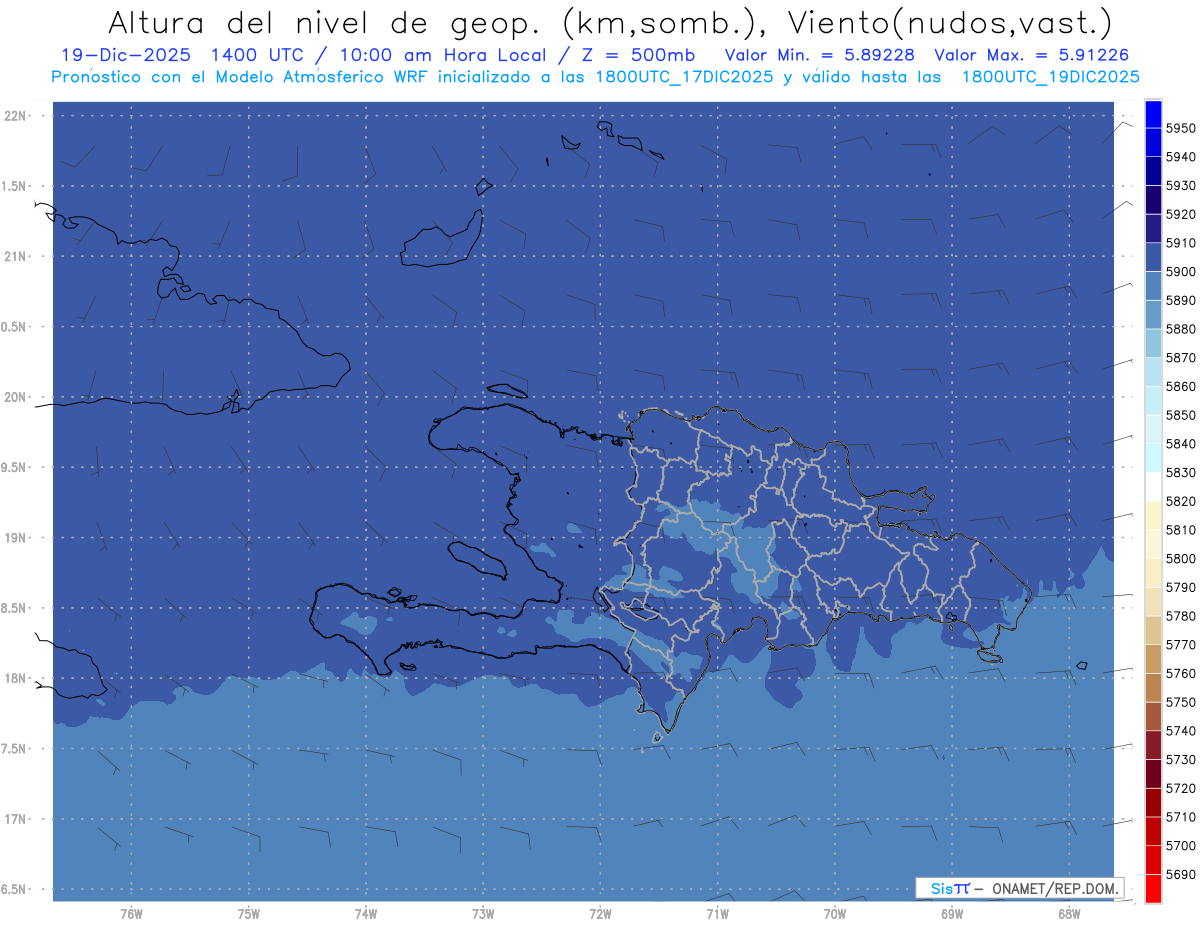The width and height of the screenshot is (1200, 927).
Task: Pick the legend swatch between 5890 and 5900
Action: coord(1153,286)
